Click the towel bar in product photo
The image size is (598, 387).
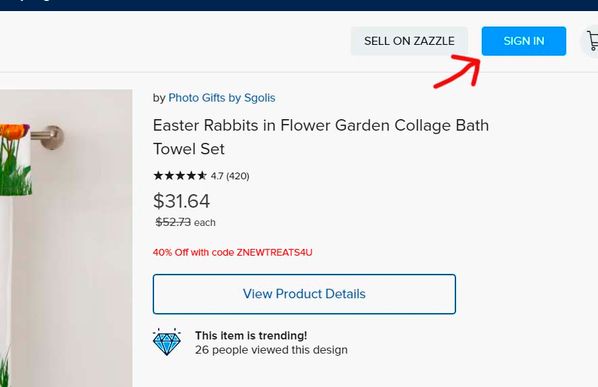[48, 136]
